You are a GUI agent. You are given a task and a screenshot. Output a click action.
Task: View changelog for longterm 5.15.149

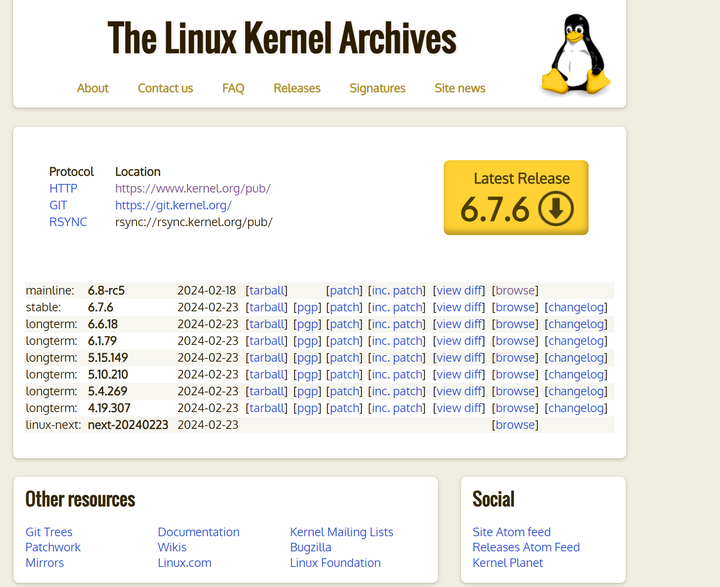coord(576,357)
